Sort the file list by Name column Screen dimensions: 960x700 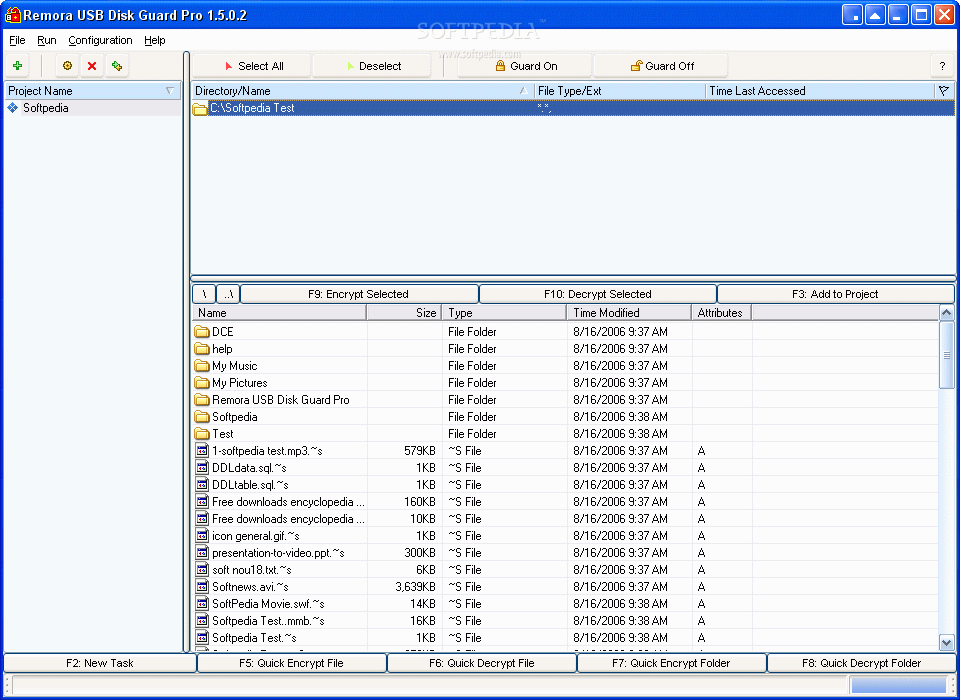point(279,313)
